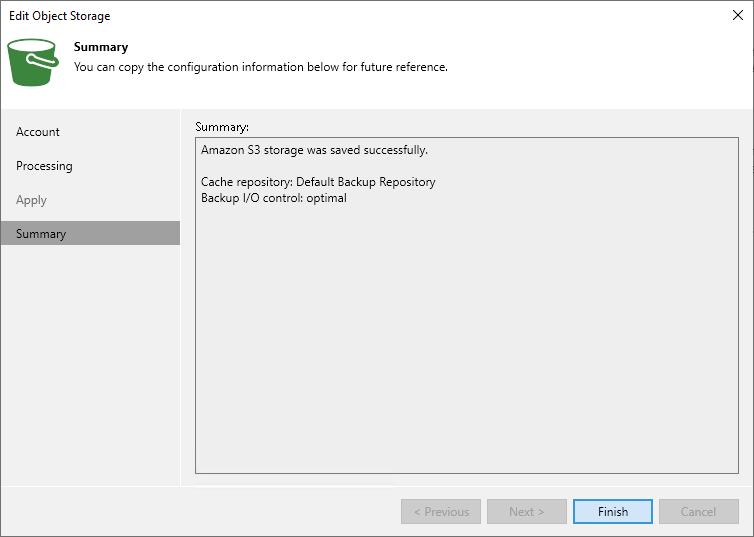Click the 'Summary:' label above text box
The image size is (754, 537).
point(222,127)
